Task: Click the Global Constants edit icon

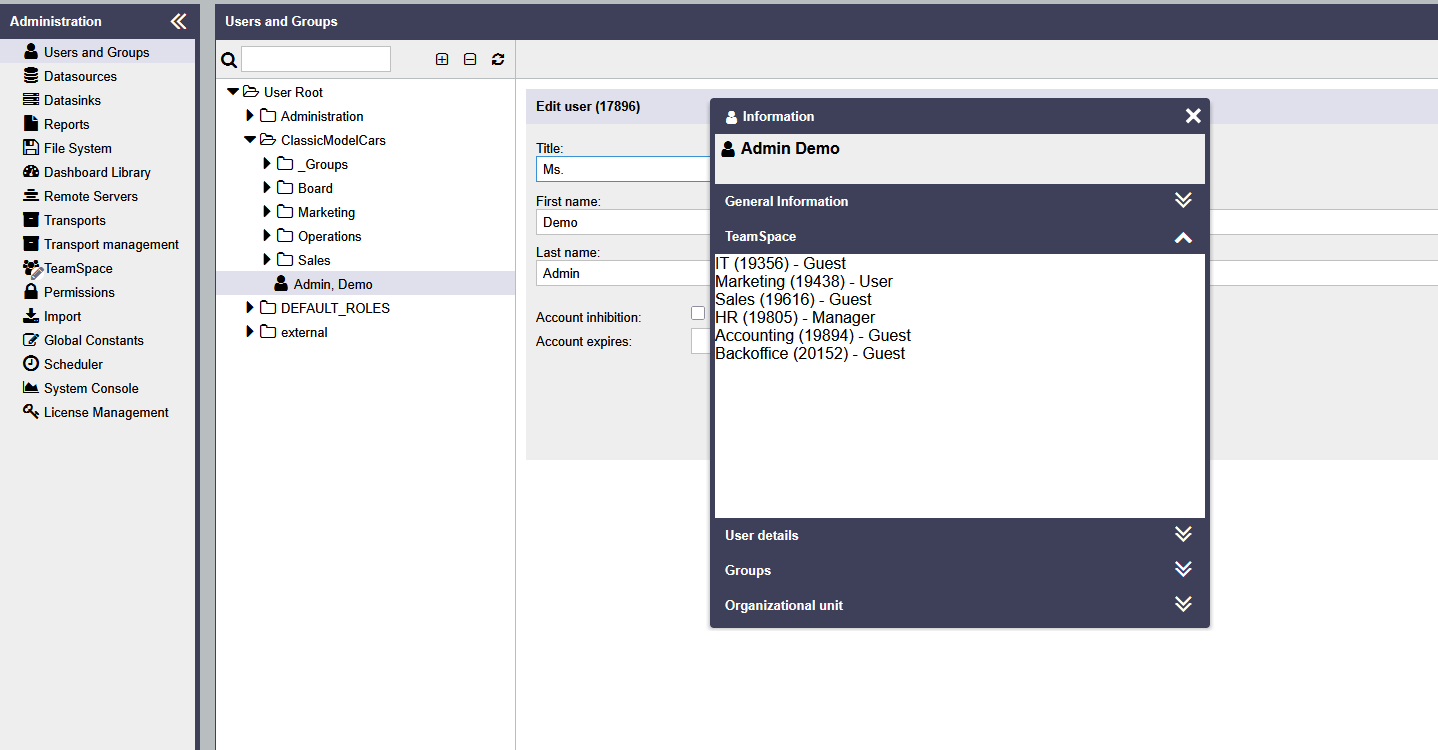Action: click(x=31, y=339)
